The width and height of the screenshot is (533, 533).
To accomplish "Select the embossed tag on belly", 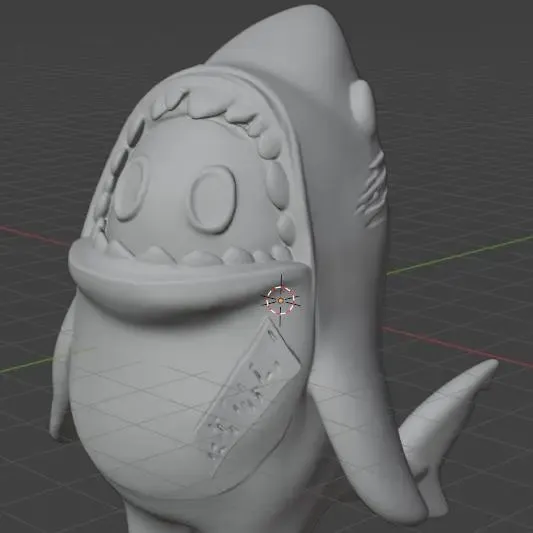I will point(248,398).
